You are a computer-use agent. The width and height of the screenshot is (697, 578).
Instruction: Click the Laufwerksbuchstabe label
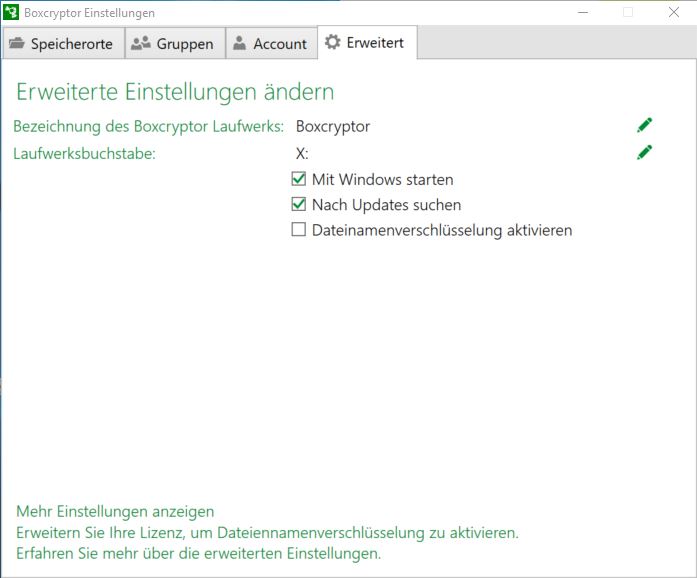tap(84, 153)
